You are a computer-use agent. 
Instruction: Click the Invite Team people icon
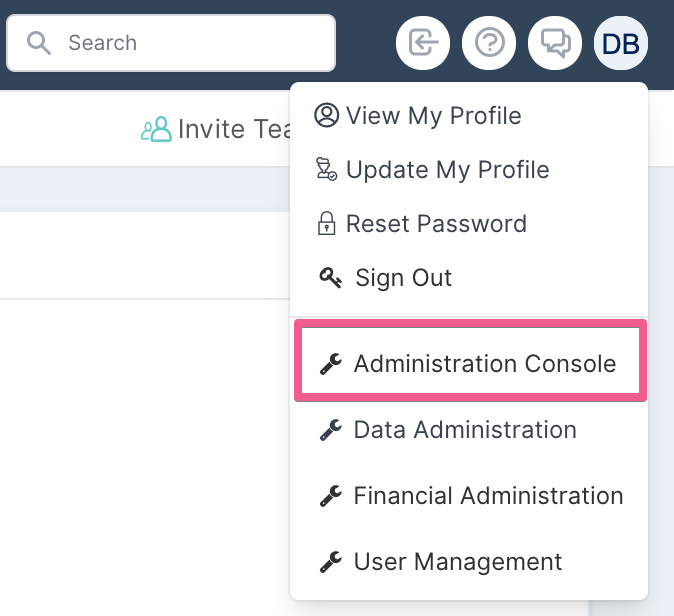156,129
